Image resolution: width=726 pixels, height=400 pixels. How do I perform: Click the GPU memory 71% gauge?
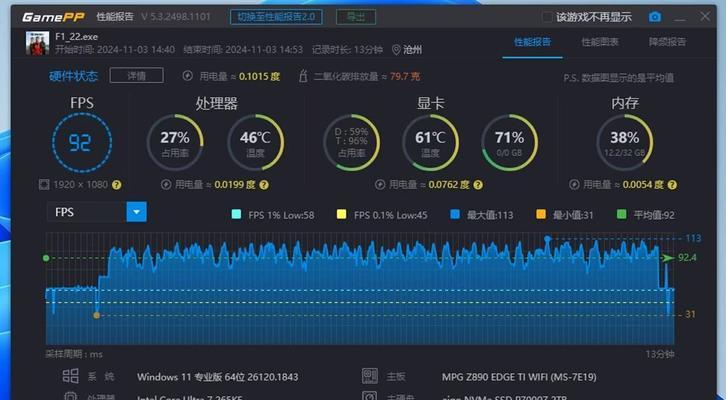(509, 143)
